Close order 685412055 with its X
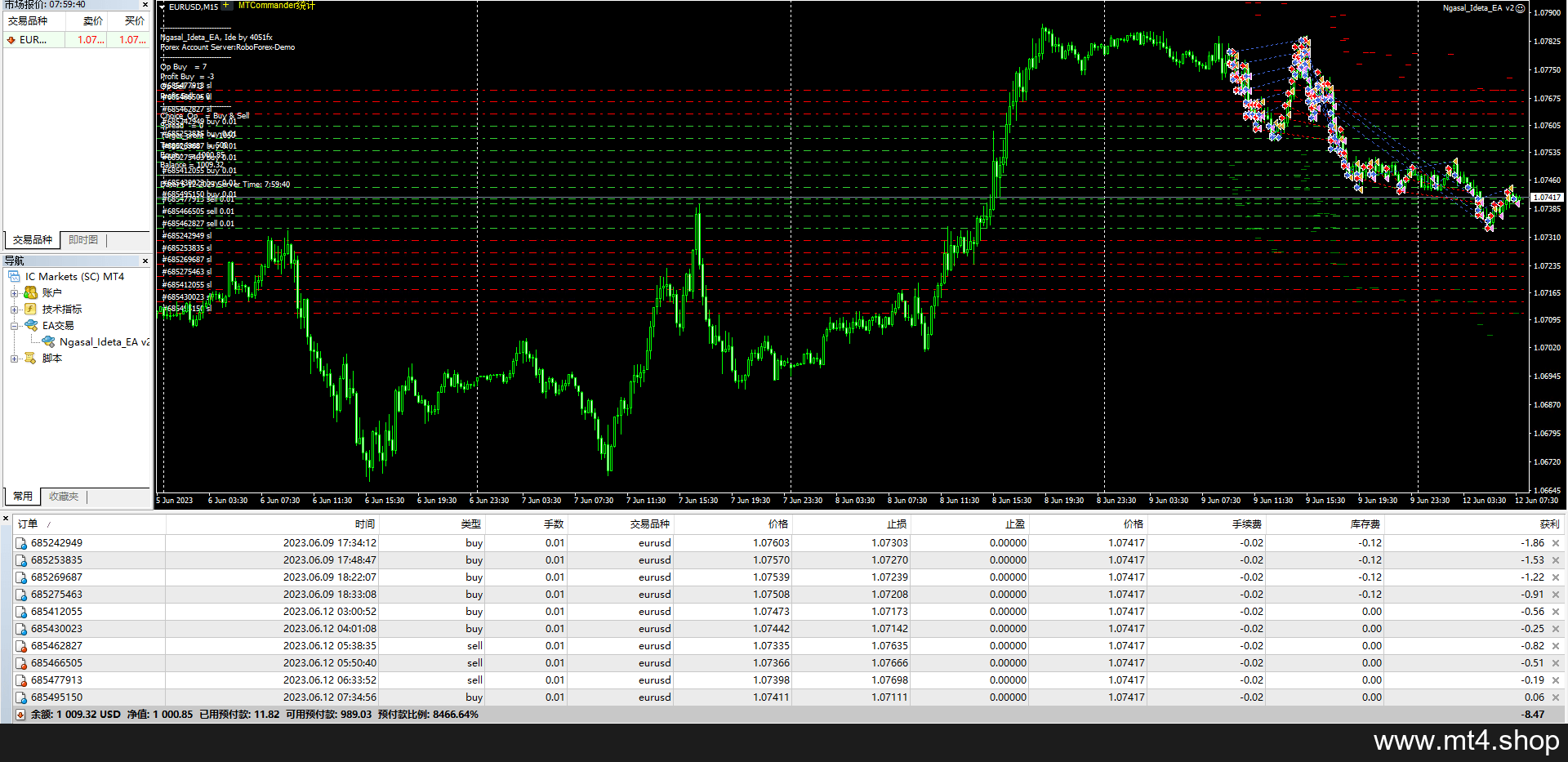Viewport: 1568px width, 762px height. [x=1556, y=612]
